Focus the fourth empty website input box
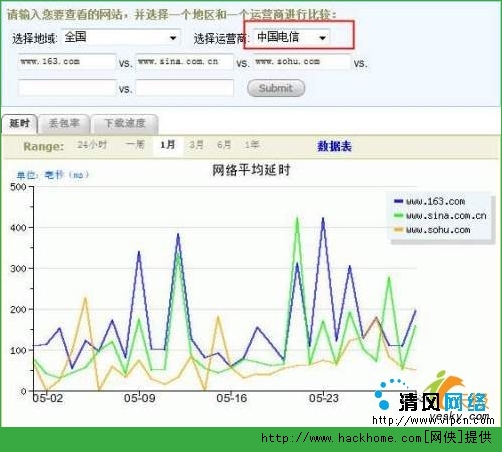Viewport: 502px width, 452px height. (x=67, y=88)
